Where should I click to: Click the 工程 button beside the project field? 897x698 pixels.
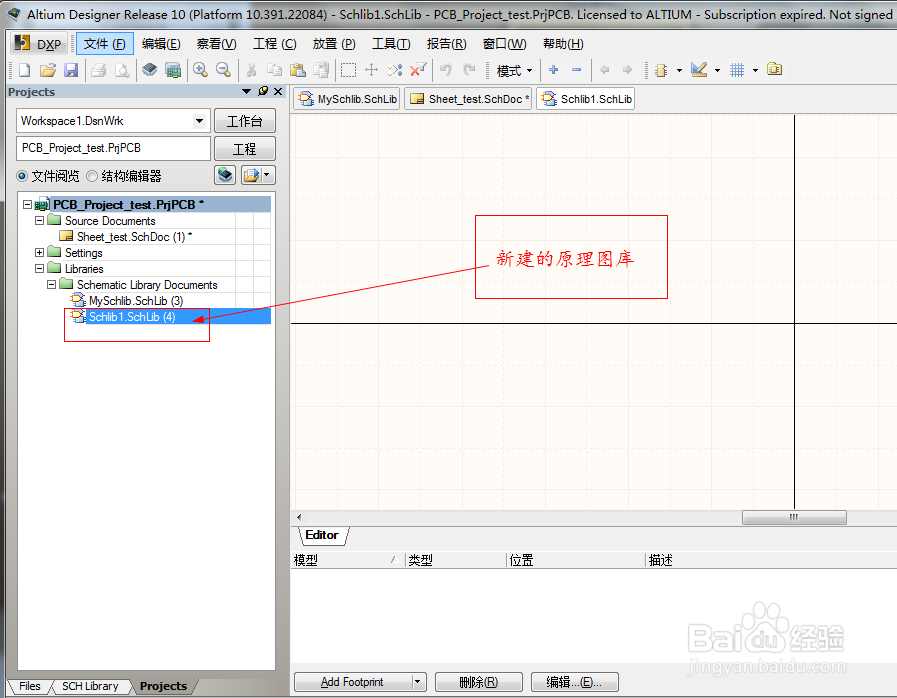(245, 149)
